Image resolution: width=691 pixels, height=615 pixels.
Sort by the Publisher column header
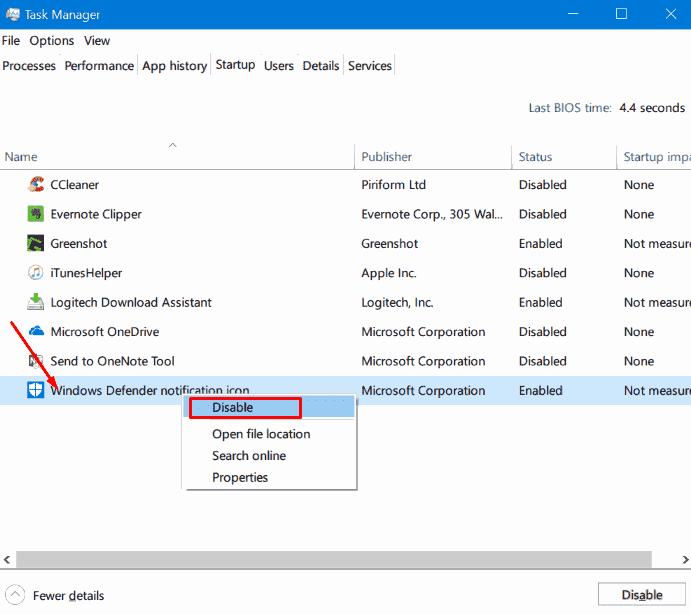coord(386,157)
